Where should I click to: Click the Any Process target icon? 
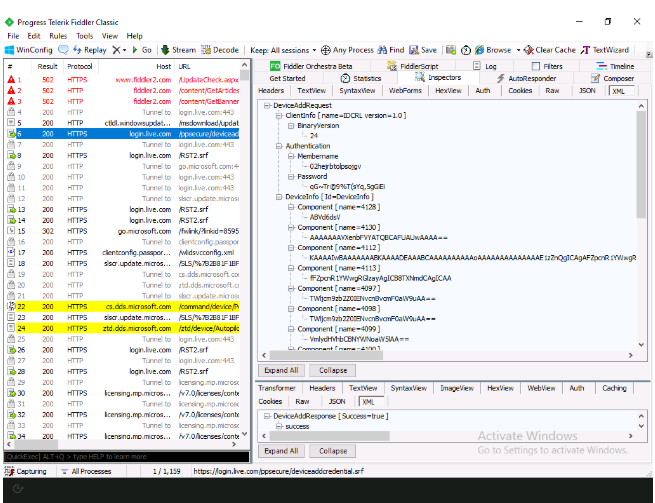[325, 50]
